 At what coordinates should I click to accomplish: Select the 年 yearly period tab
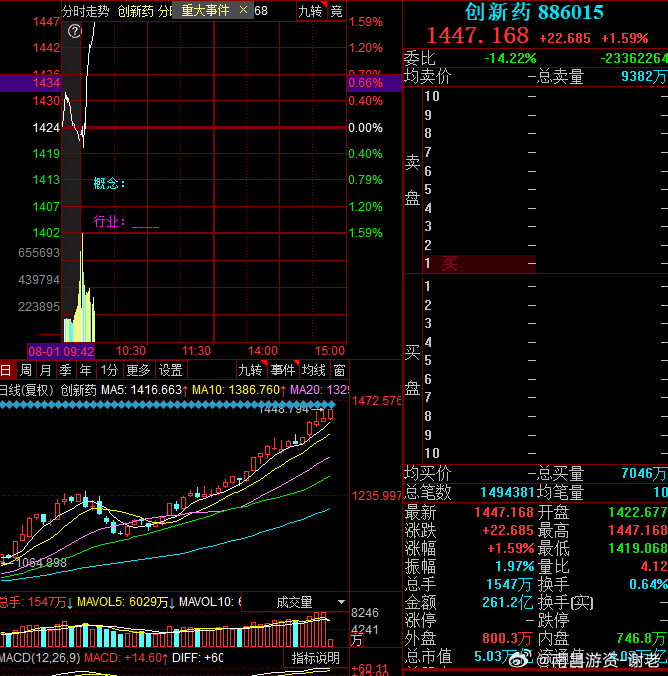click(x=85, y=370)
